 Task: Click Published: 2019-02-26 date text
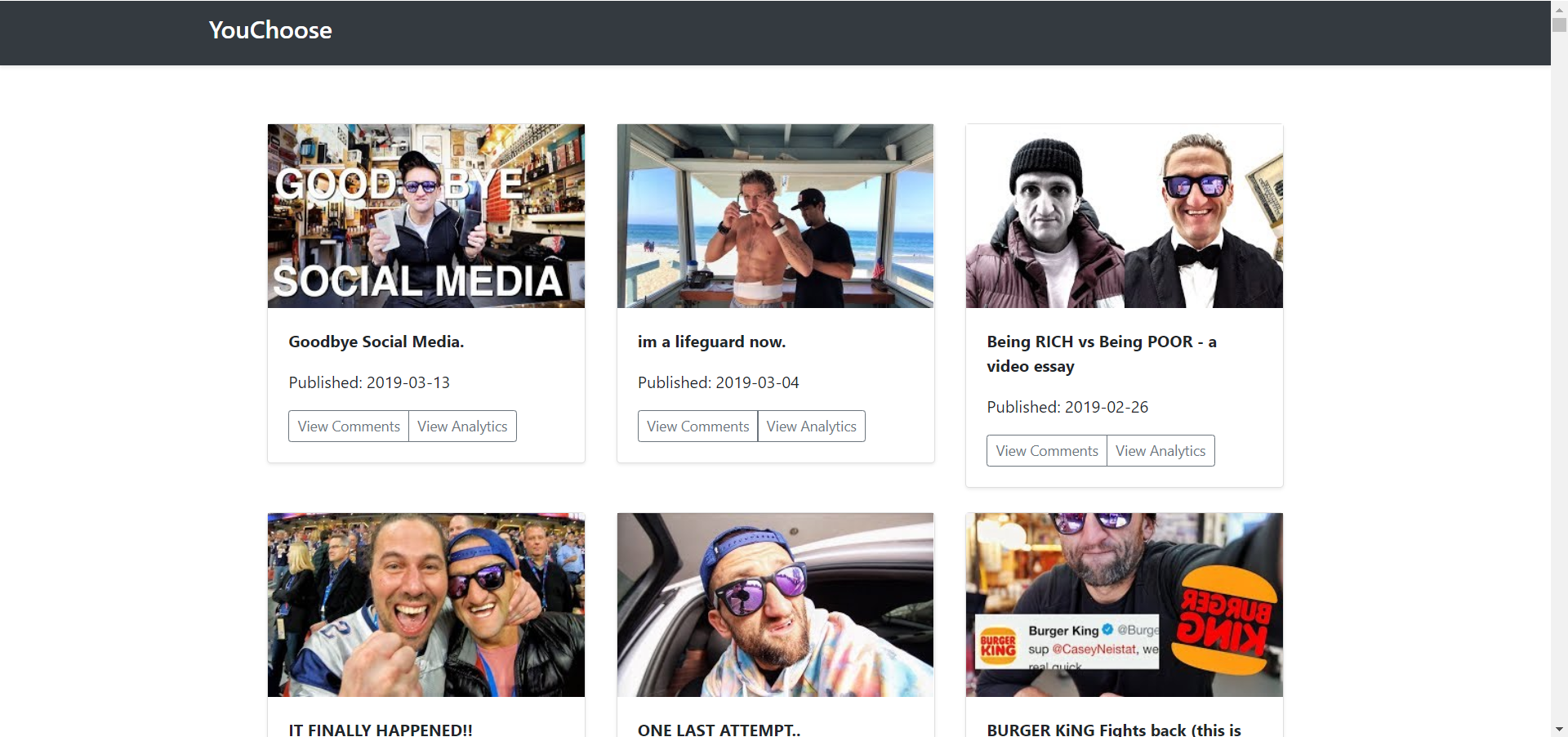coord(1067,407)
